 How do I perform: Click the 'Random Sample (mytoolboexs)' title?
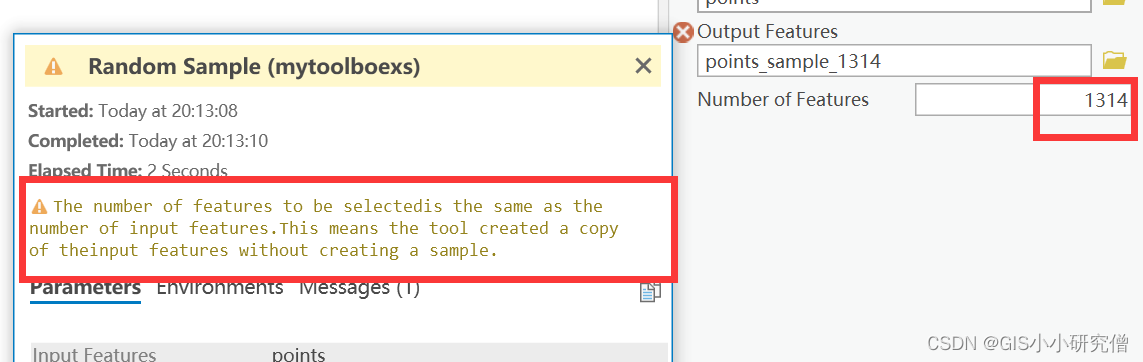pos(254,67)
